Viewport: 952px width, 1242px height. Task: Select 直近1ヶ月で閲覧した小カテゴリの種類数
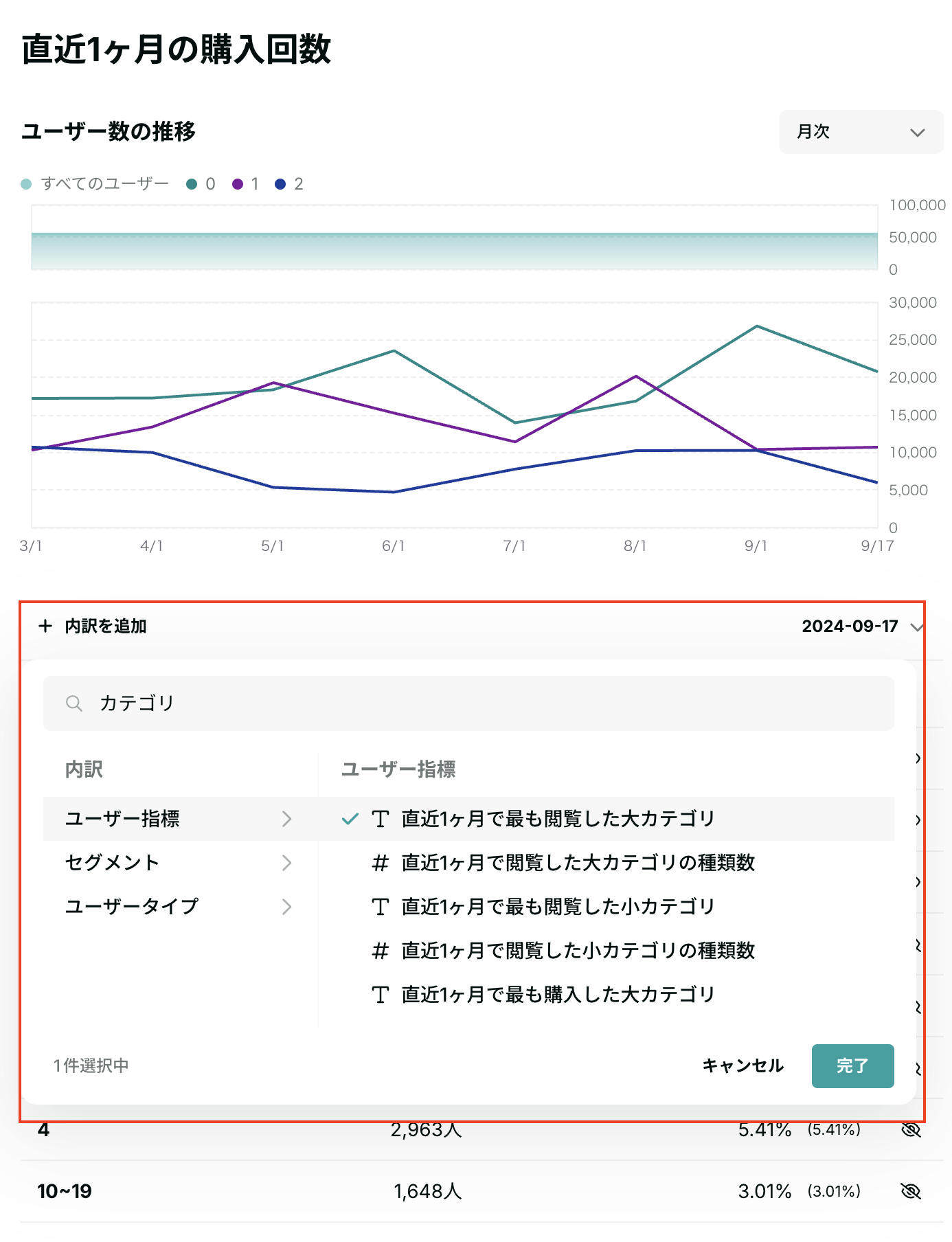(x=607, y=951)
